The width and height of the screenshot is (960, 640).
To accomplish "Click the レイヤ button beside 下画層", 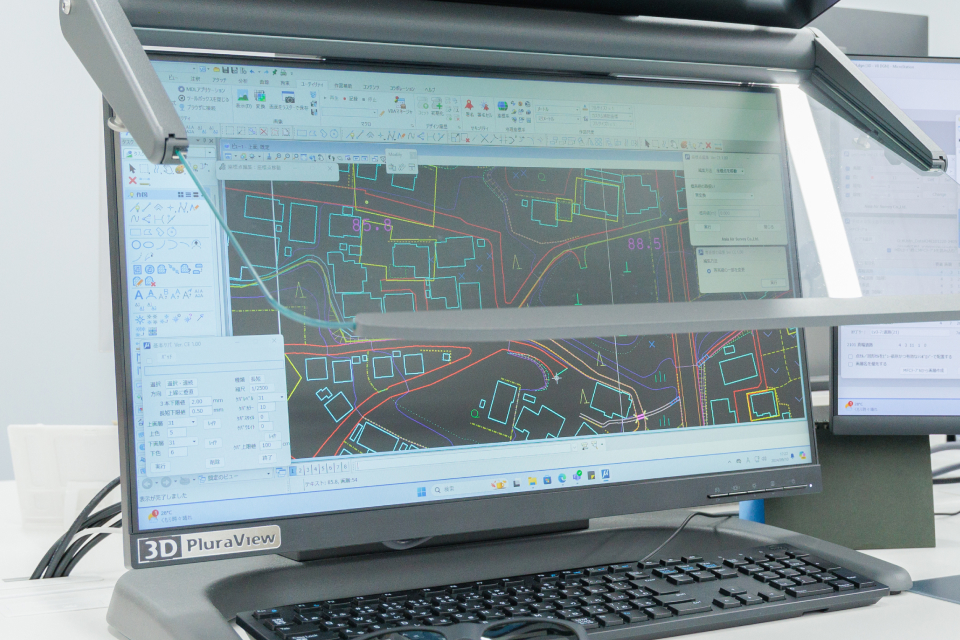I will (x=212, y=442).
